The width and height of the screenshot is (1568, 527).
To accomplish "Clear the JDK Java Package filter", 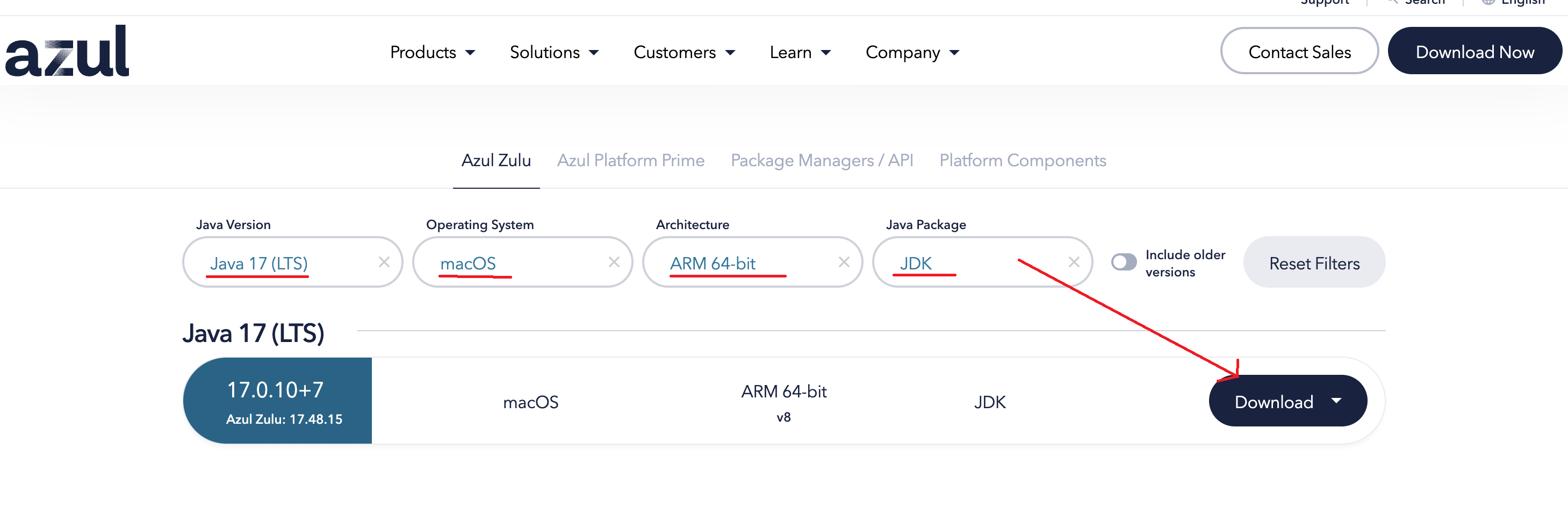I will [x=1074, y=262].
